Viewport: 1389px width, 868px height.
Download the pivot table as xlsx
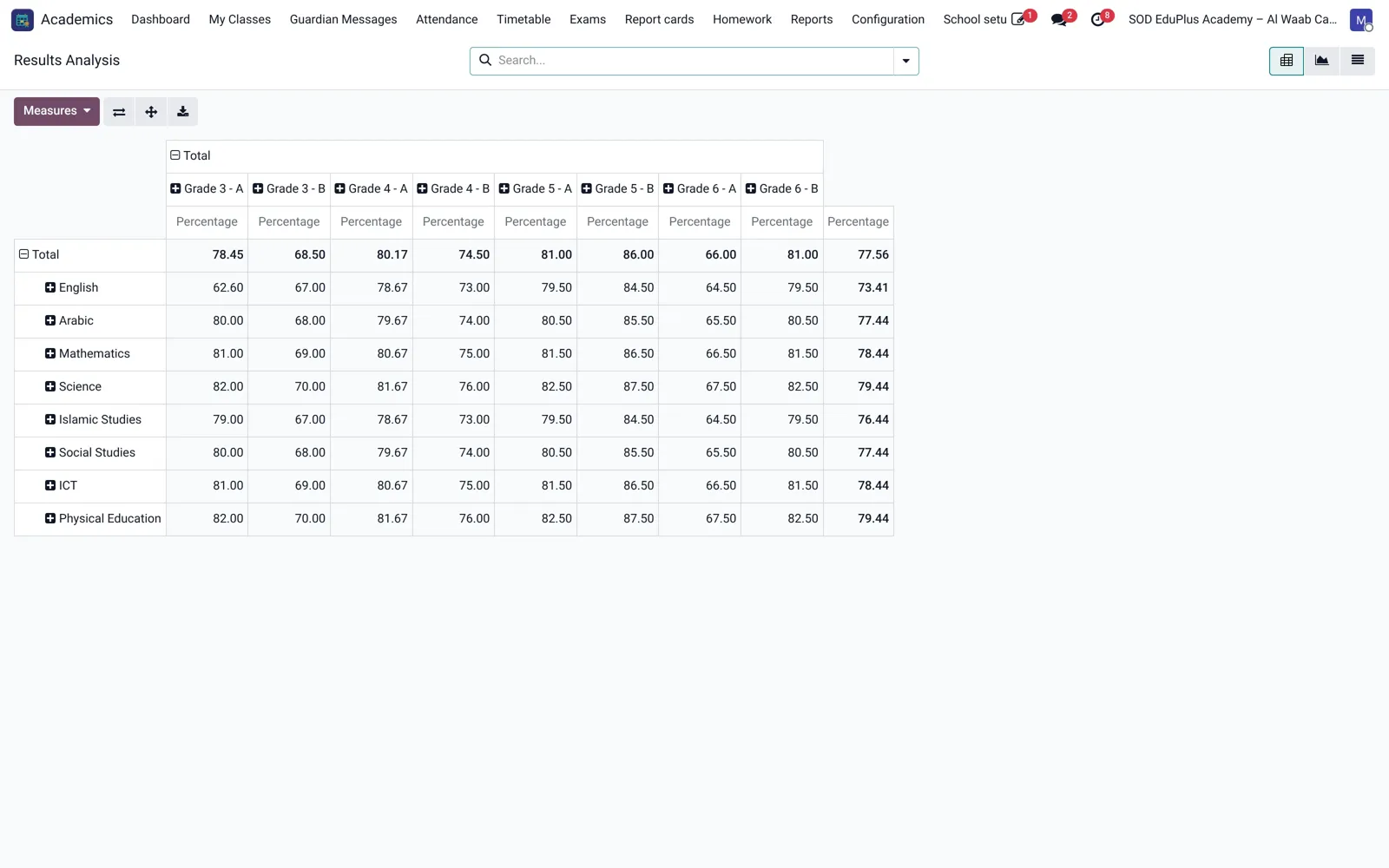click(x=182, y=111)
